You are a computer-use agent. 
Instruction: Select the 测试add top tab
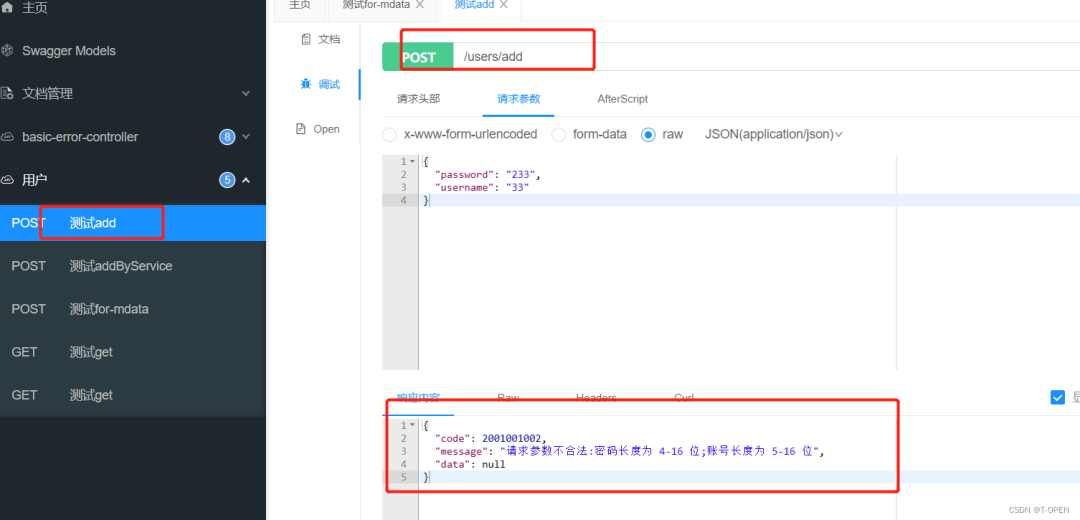point(475,6)
